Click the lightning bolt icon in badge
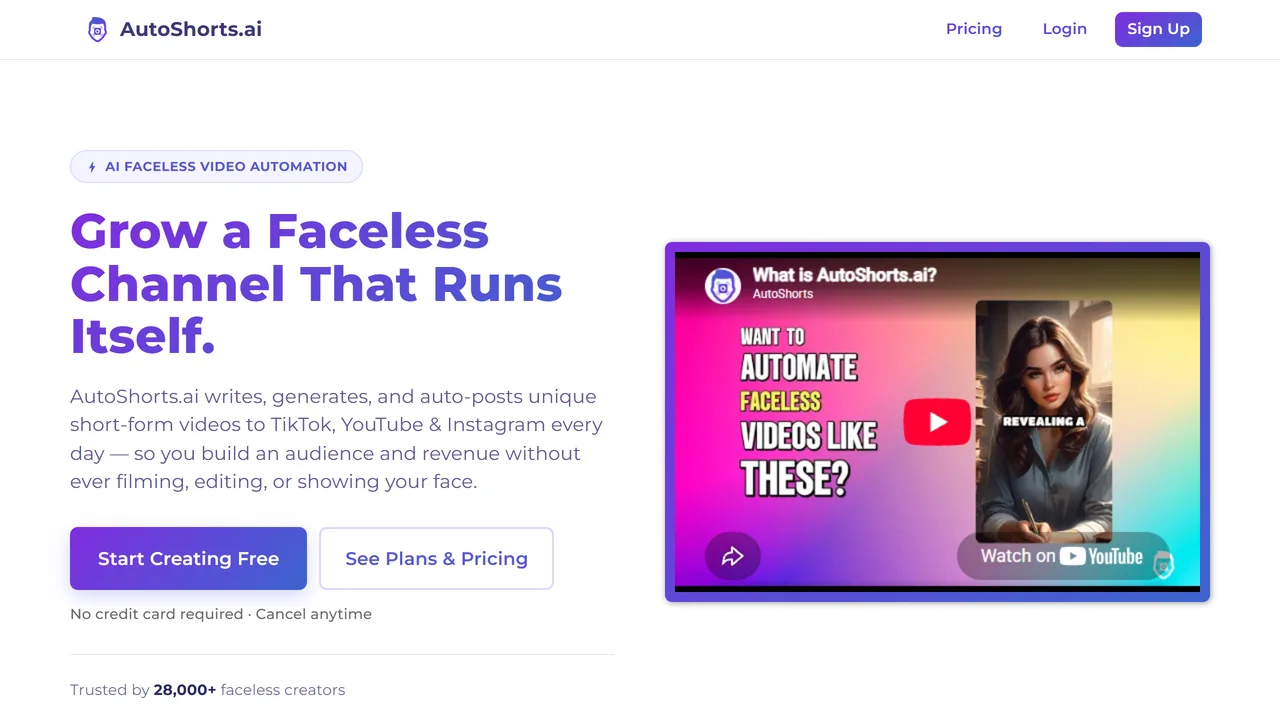The height and width of the screenshot is (720, 1280). click(x=92, y=167)
